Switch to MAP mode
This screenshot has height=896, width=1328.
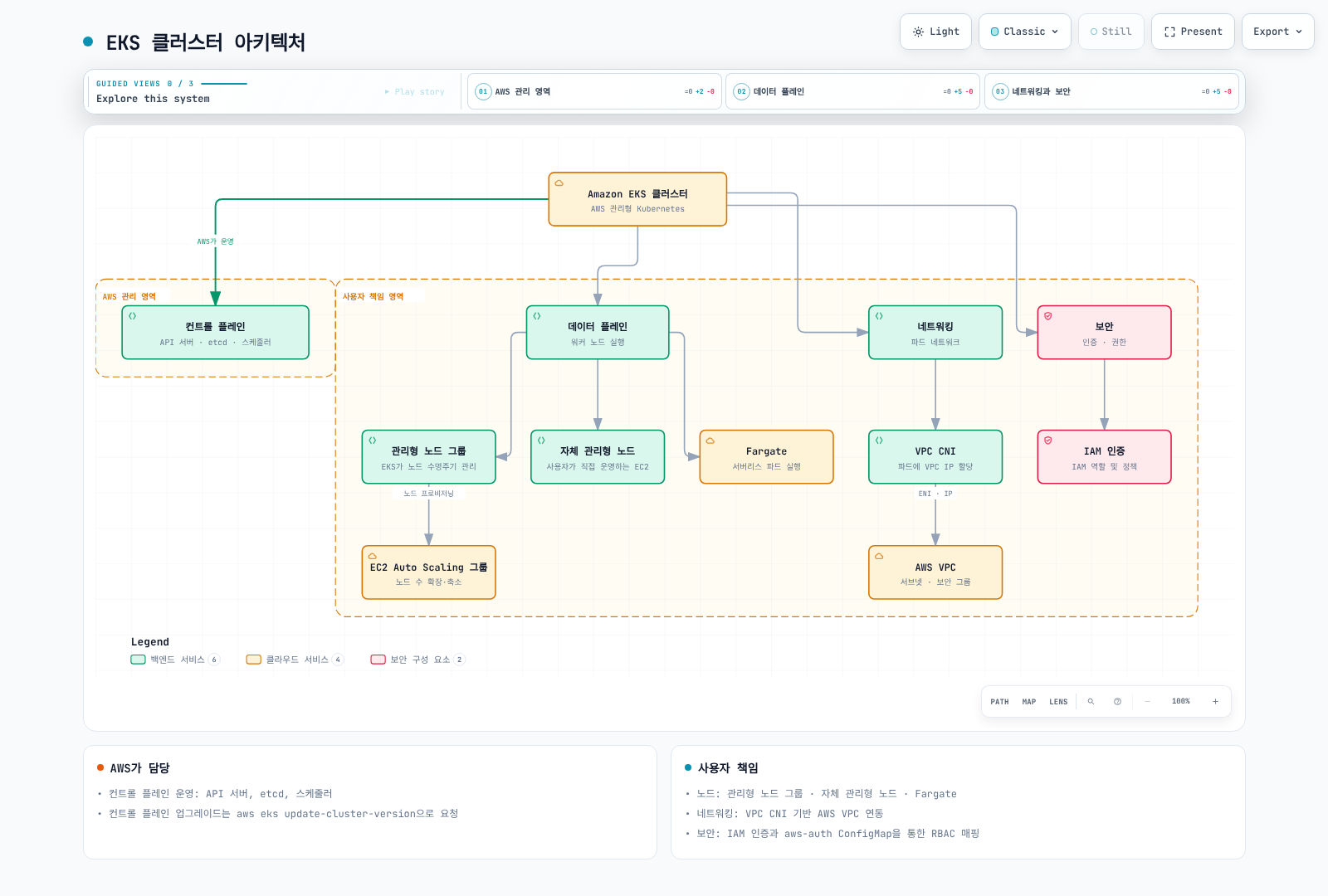tap(1029, 702)
